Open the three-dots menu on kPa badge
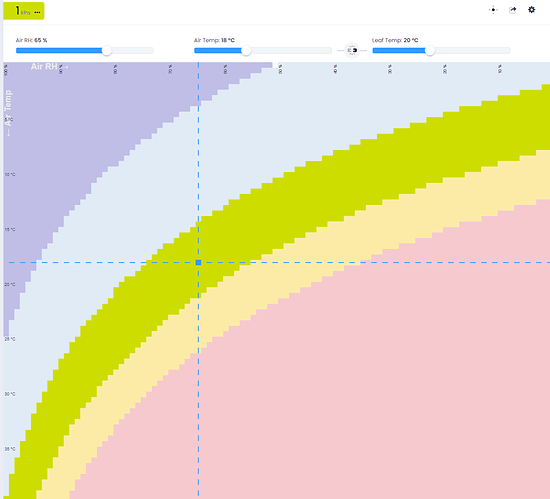This screenshot has height=499, width=550. [x=38, y=12]
